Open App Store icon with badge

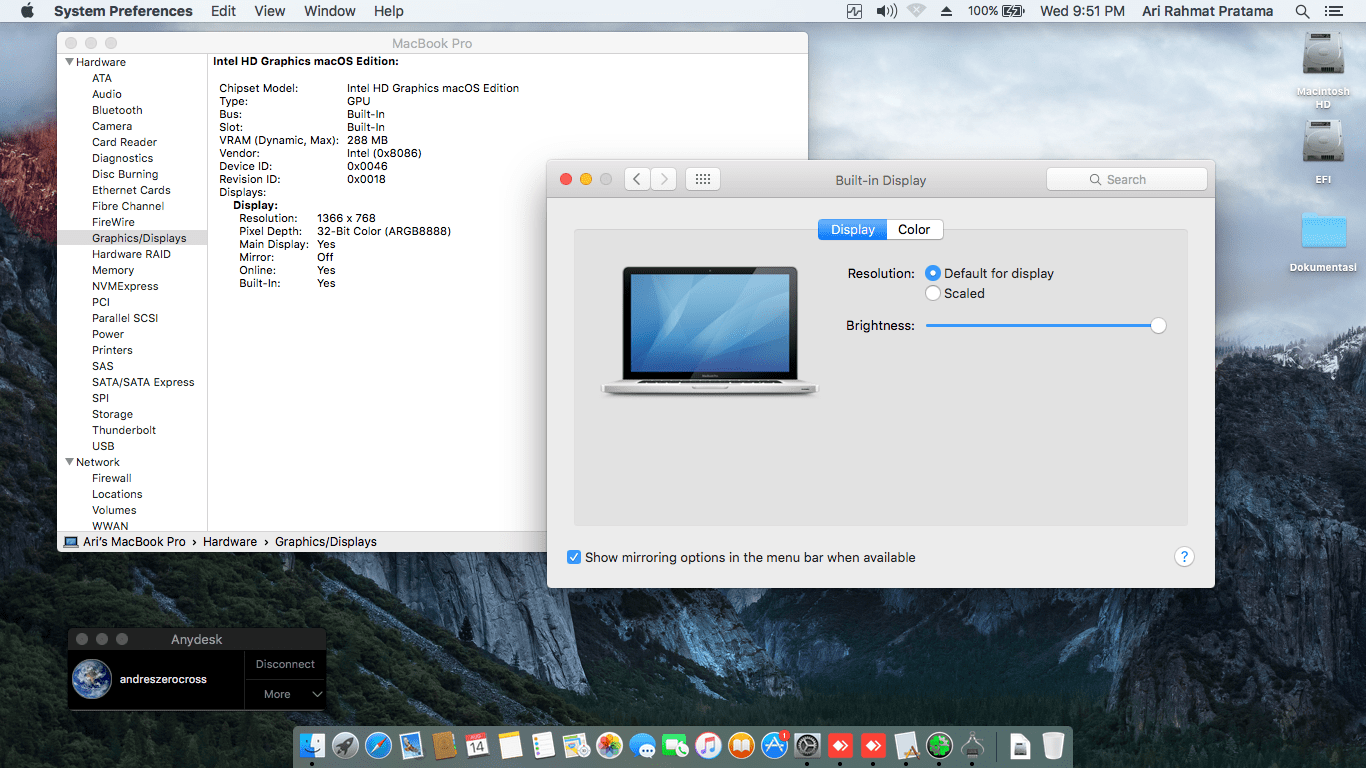(x=774, y=745)
